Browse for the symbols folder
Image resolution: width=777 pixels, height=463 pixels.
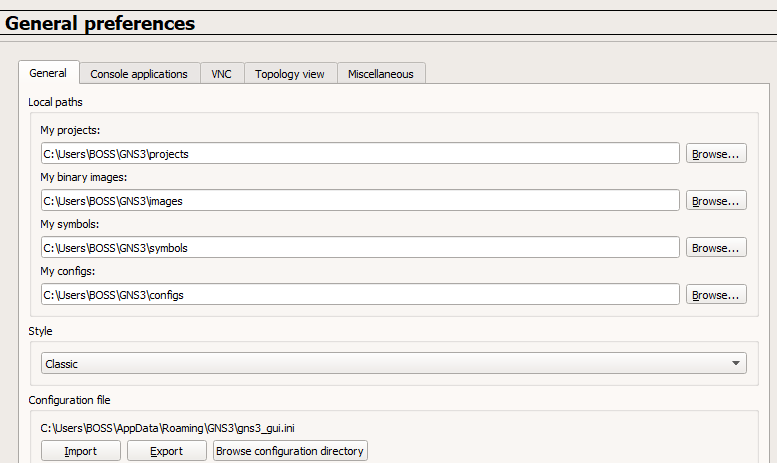coord(716,248)
